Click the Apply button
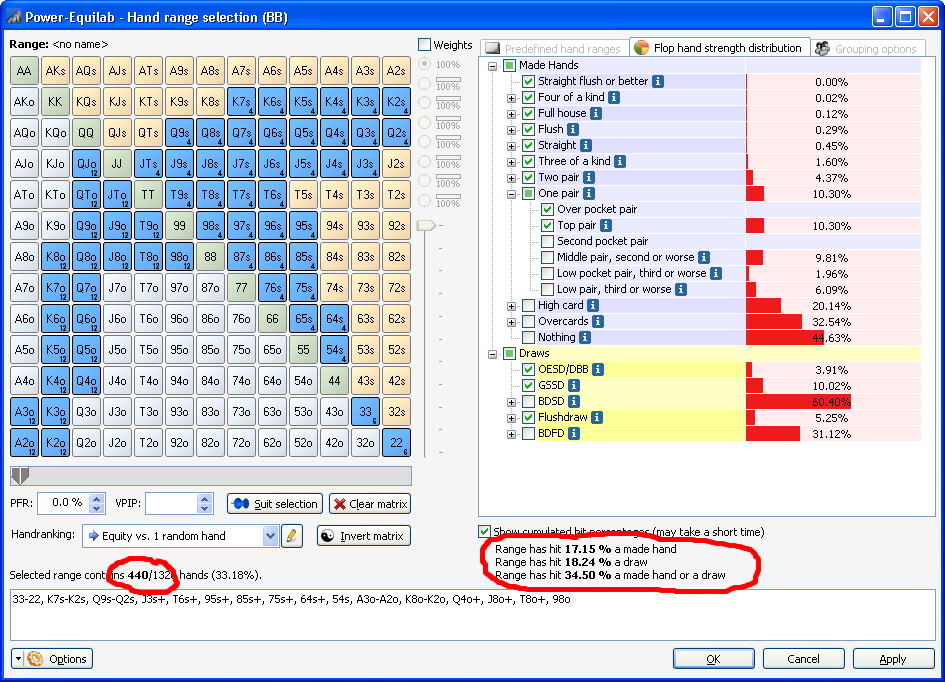945x682 pixels. (x=893, y=659)
